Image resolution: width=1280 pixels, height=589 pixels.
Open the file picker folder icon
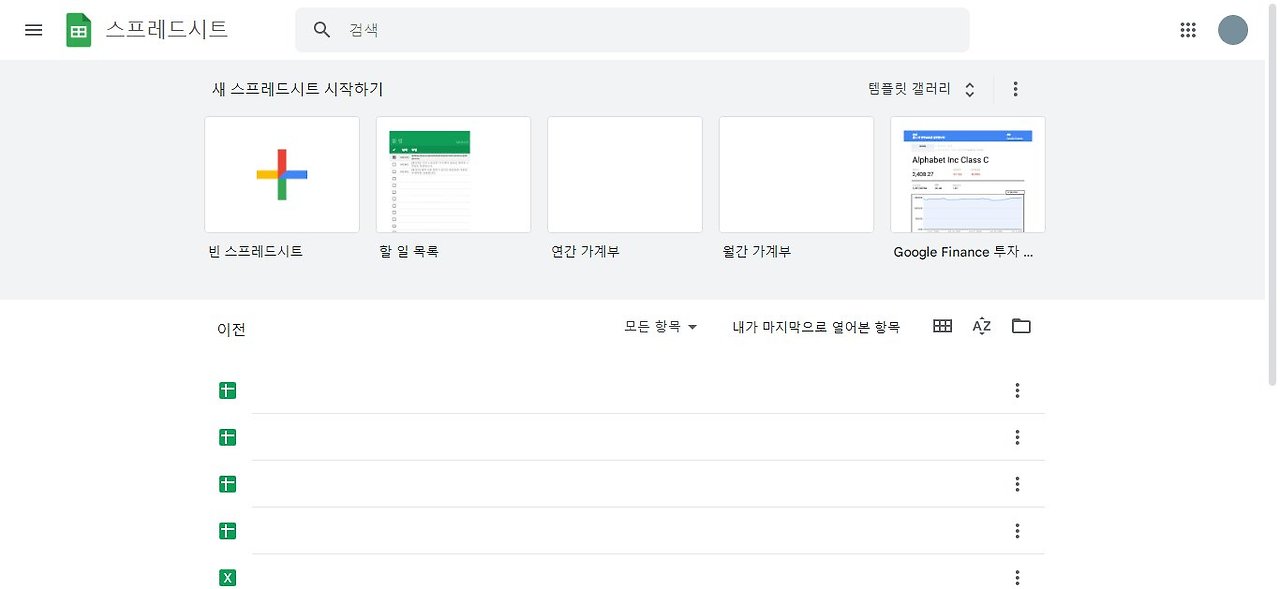pos(1021,326)
